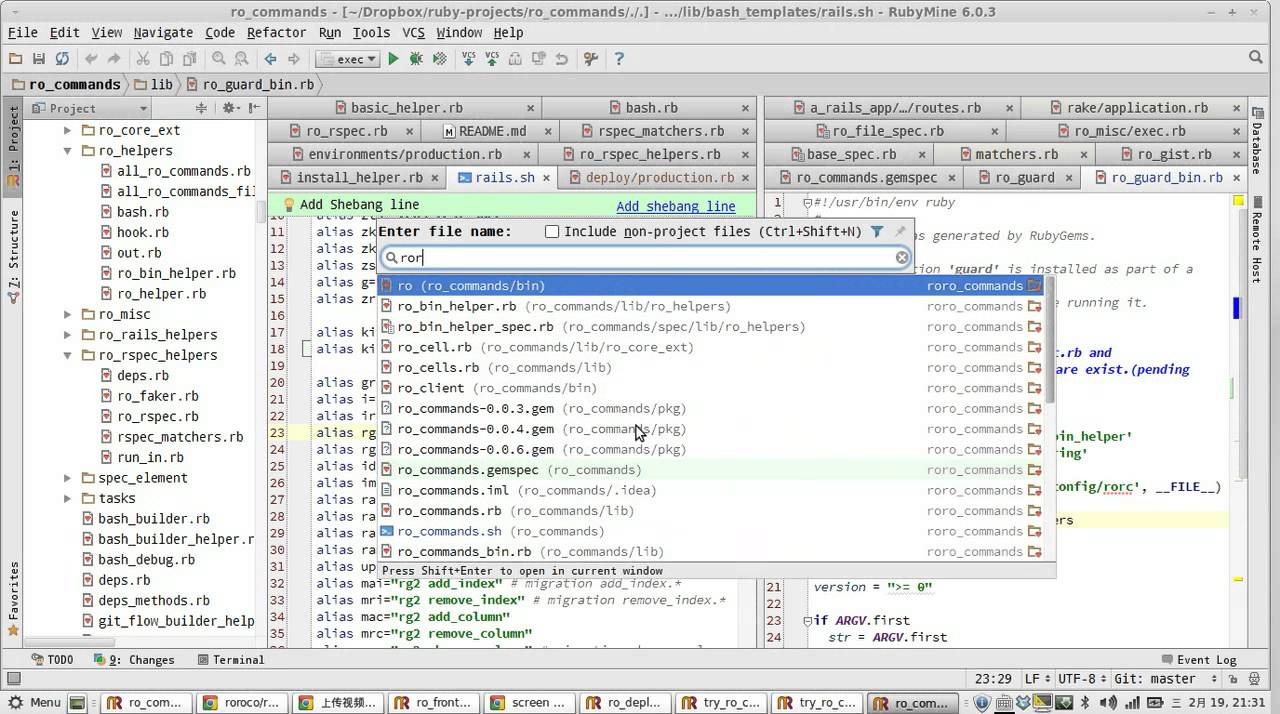1280x714 pixels.
Task: Toggle Include non-project files checkbox
Action: (x=552, y=231)
